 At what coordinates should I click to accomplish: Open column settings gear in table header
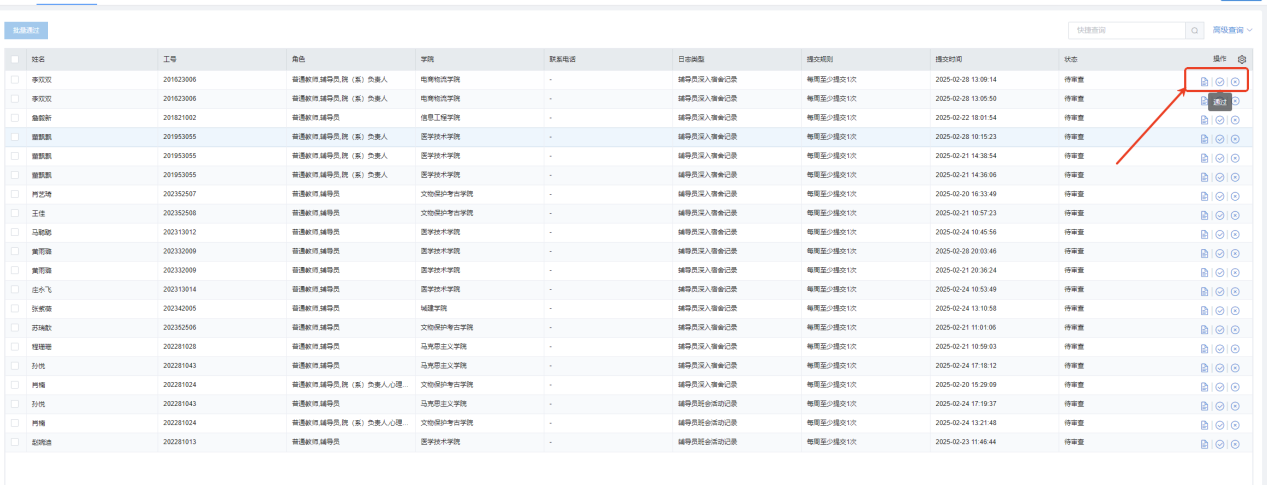click(1242, 60)
